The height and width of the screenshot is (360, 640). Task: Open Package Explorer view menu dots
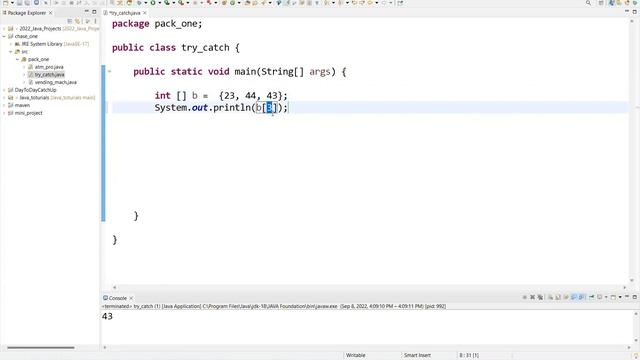95,21
